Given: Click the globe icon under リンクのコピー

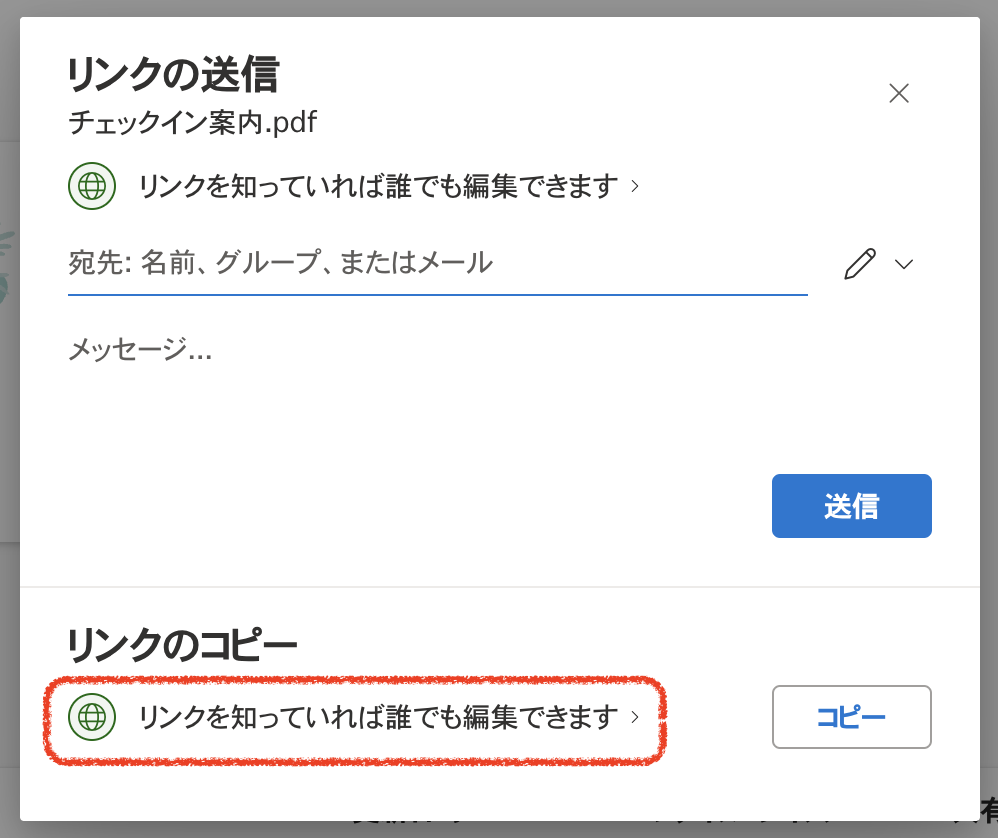Looking at the screenshot, I should click(92, 716).
